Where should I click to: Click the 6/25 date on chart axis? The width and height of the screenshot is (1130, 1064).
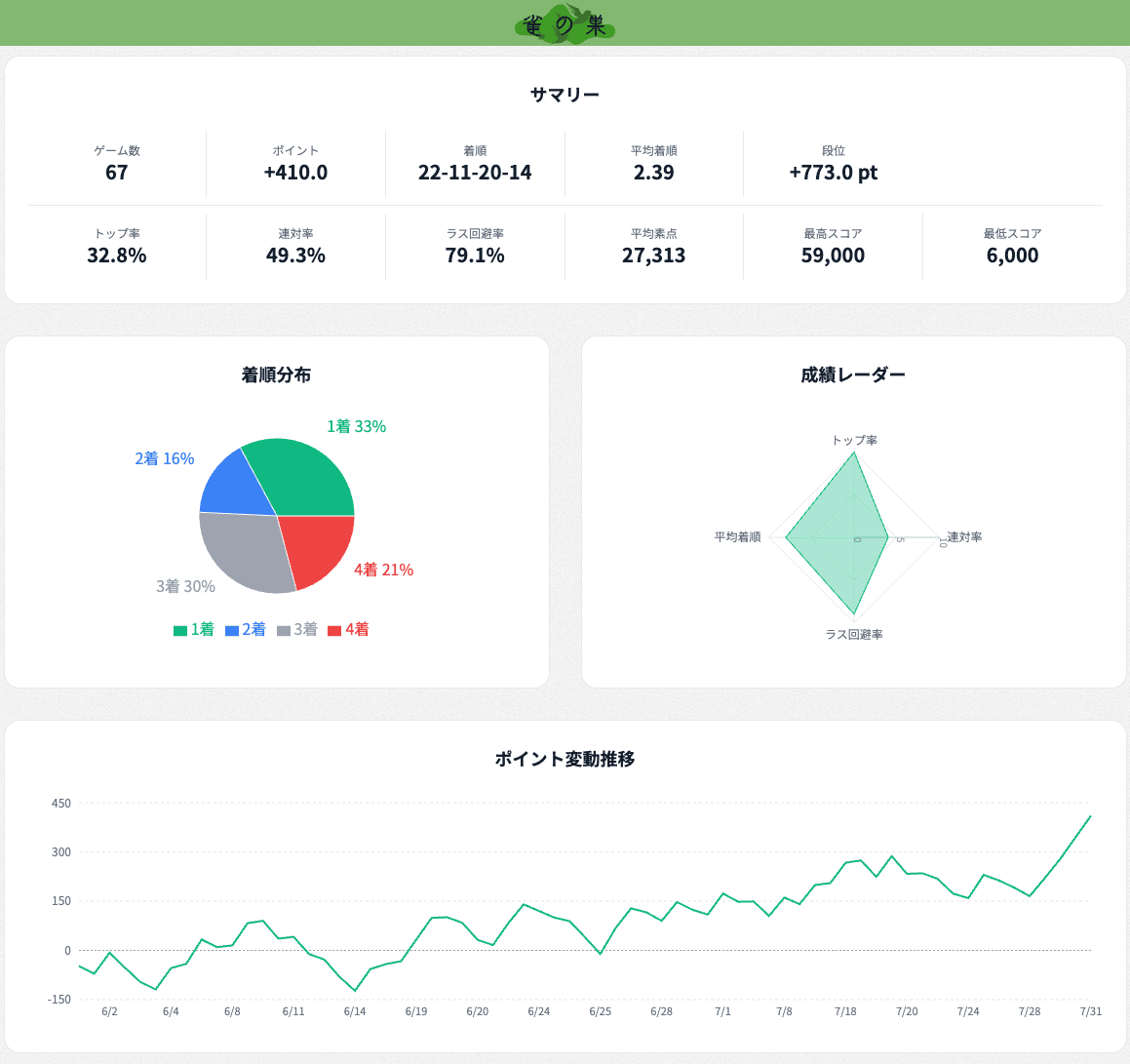(x=600, y=1011)
